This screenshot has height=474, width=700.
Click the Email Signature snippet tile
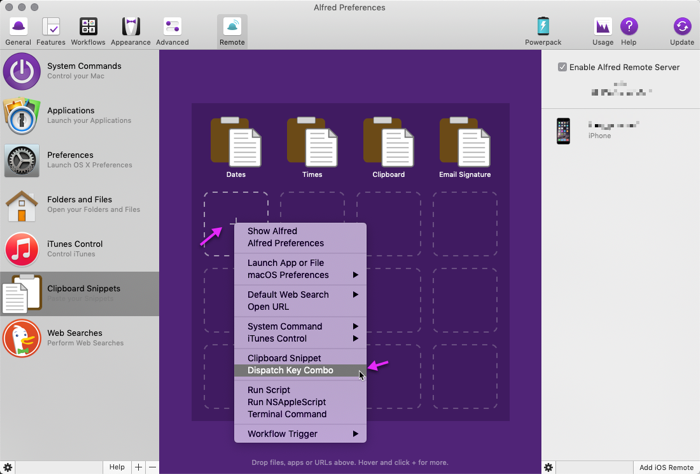[465, 147]
